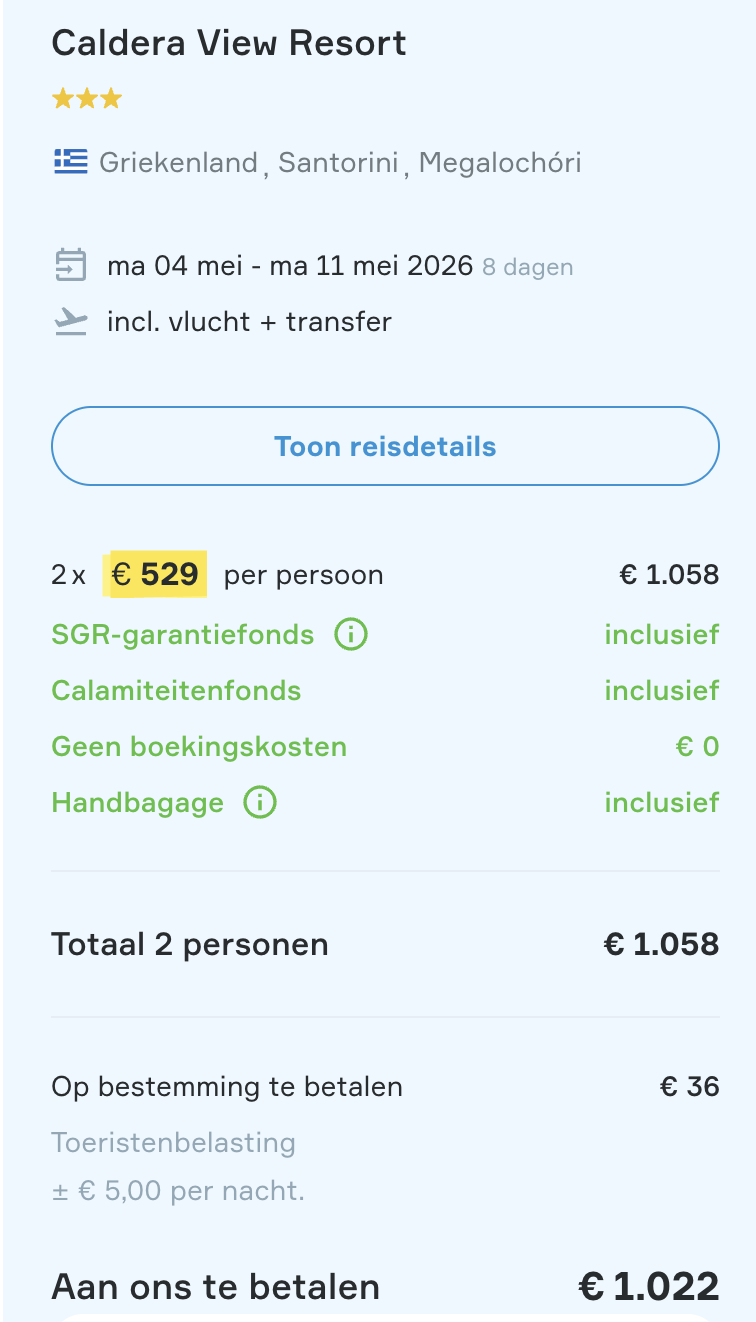Click the Aan ons te betalen total
756x1322 pixels.
pyautogui.click(x=648, y=1286)
